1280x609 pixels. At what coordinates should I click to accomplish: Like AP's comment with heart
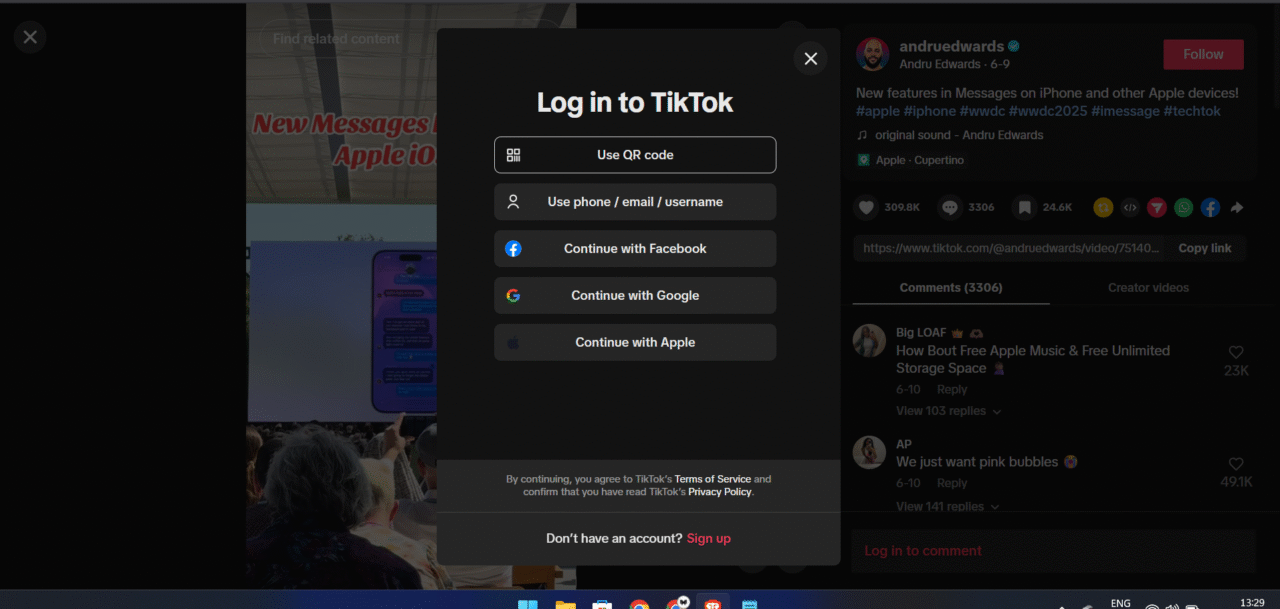pyautogui.click(x=1236, y=464)
